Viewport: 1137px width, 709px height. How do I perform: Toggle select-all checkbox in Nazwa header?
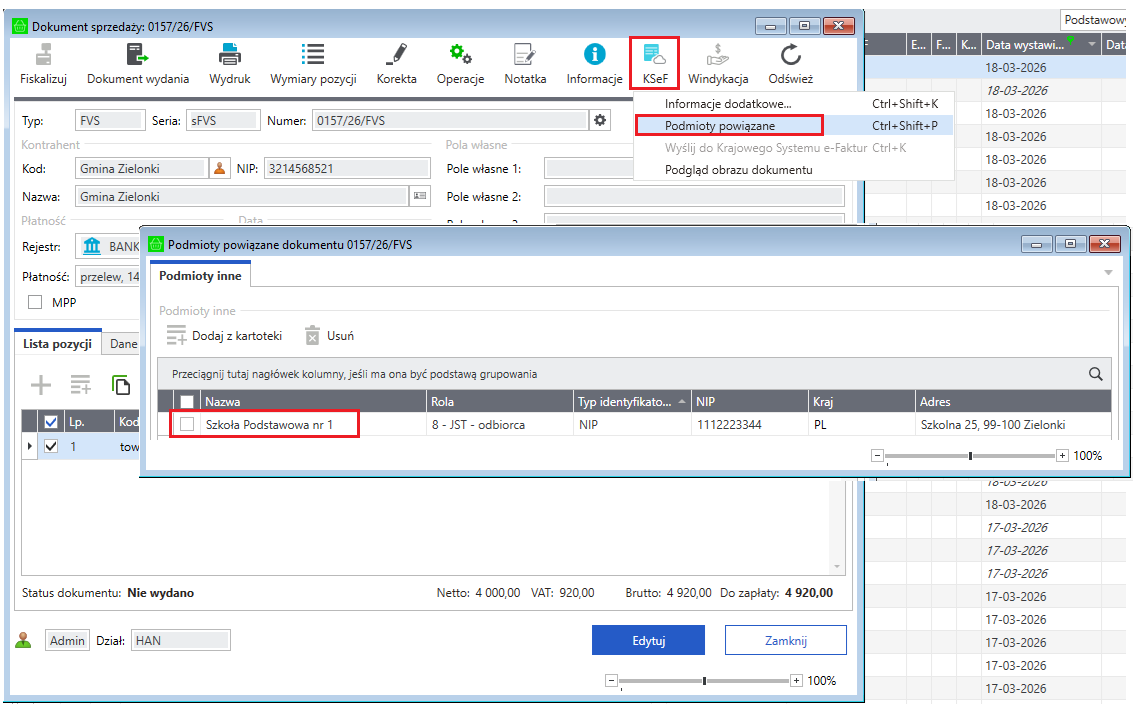pyautogui.click(x=186, y=401)
